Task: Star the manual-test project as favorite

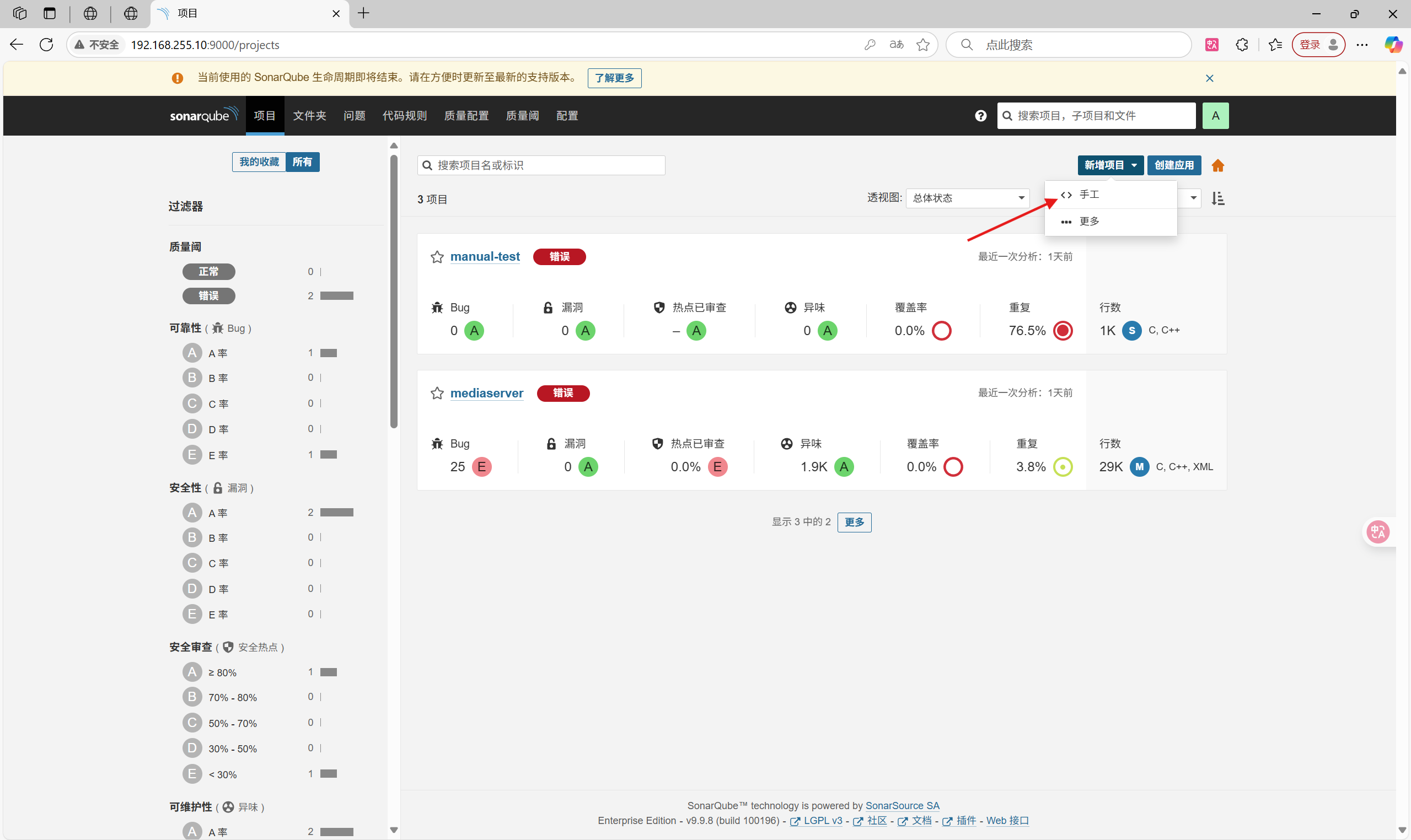Action: coord(437,257)
